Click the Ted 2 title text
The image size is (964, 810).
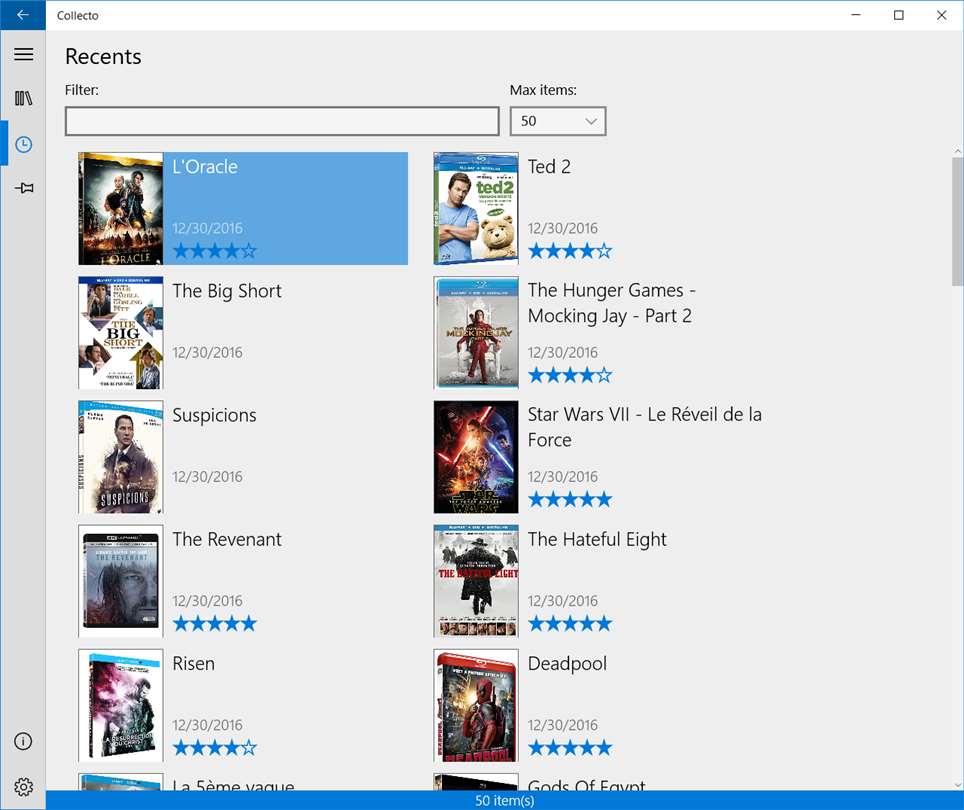[x=549, y=167]
